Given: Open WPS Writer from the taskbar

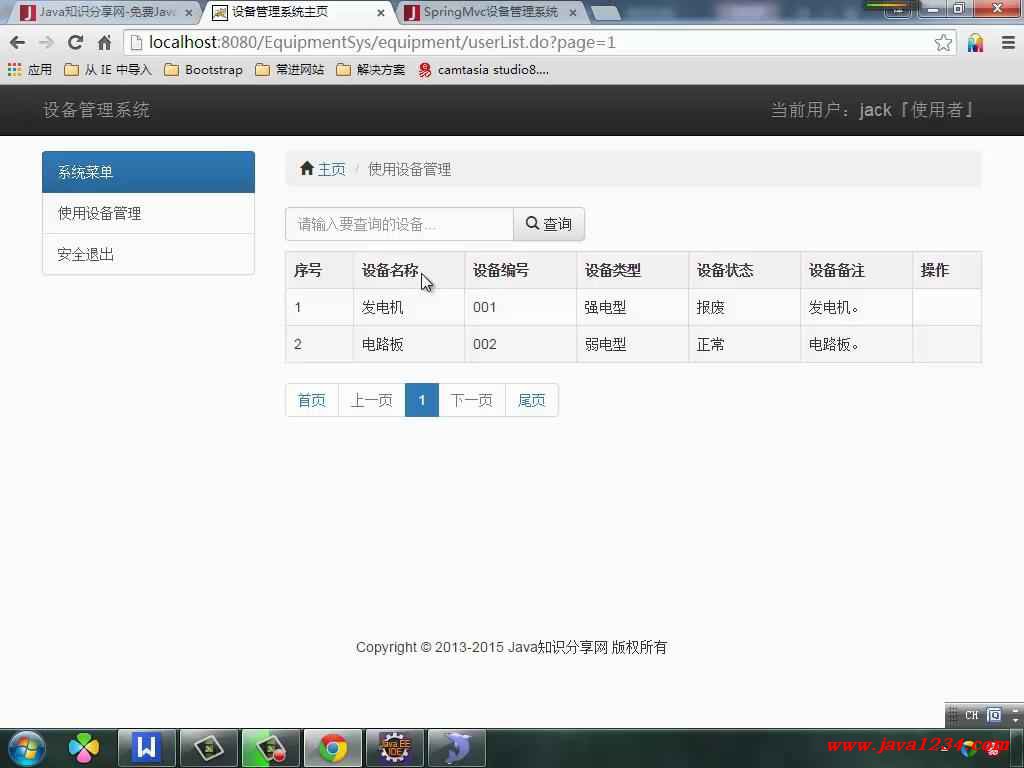Looking at the screenshot, I should tap(147, 748).
